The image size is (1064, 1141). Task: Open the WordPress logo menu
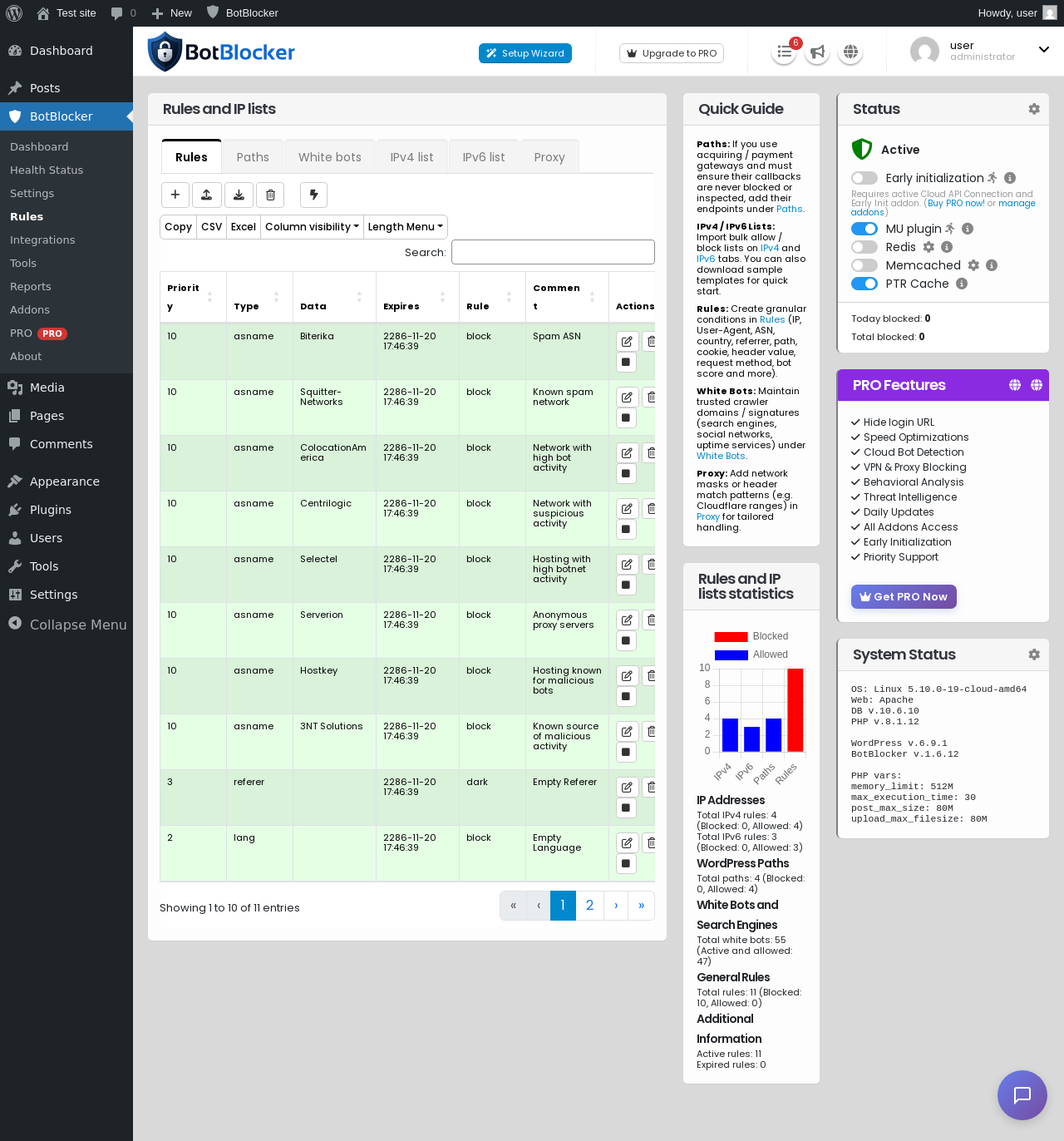14,13
